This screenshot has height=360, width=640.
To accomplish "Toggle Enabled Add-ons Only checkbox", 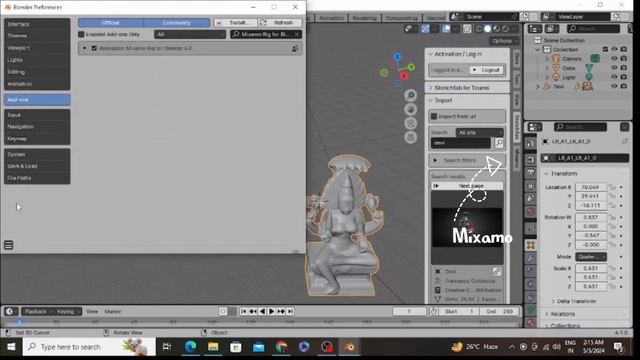I will [81, 34].
